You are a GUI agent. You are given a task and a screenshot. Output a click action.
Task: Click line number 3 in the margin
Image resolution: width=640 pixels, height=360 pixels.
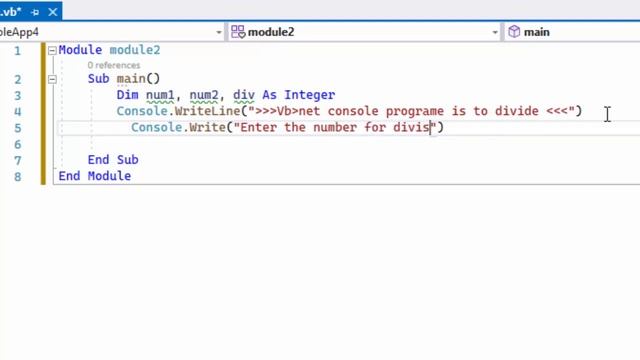coord(18,96)
